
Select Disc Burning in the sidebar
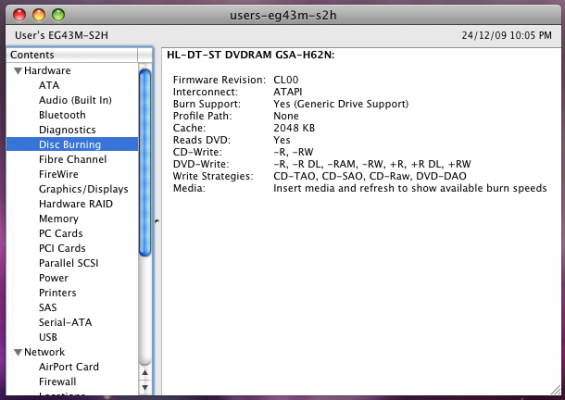(72, 145)
